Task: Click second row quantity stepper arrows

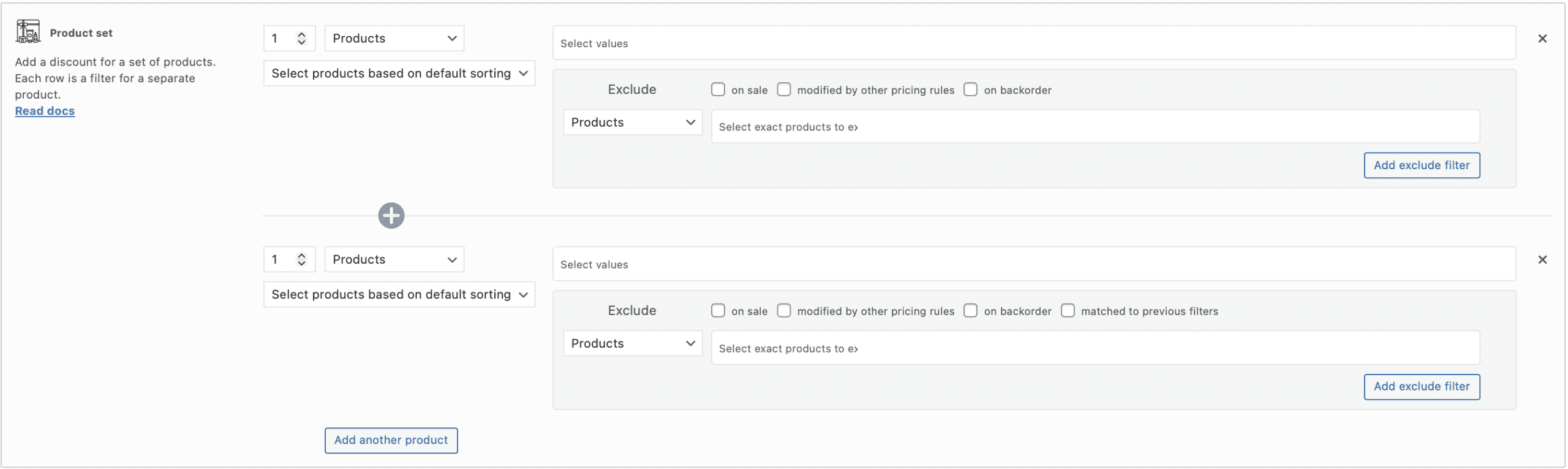Action: [301, 260]
